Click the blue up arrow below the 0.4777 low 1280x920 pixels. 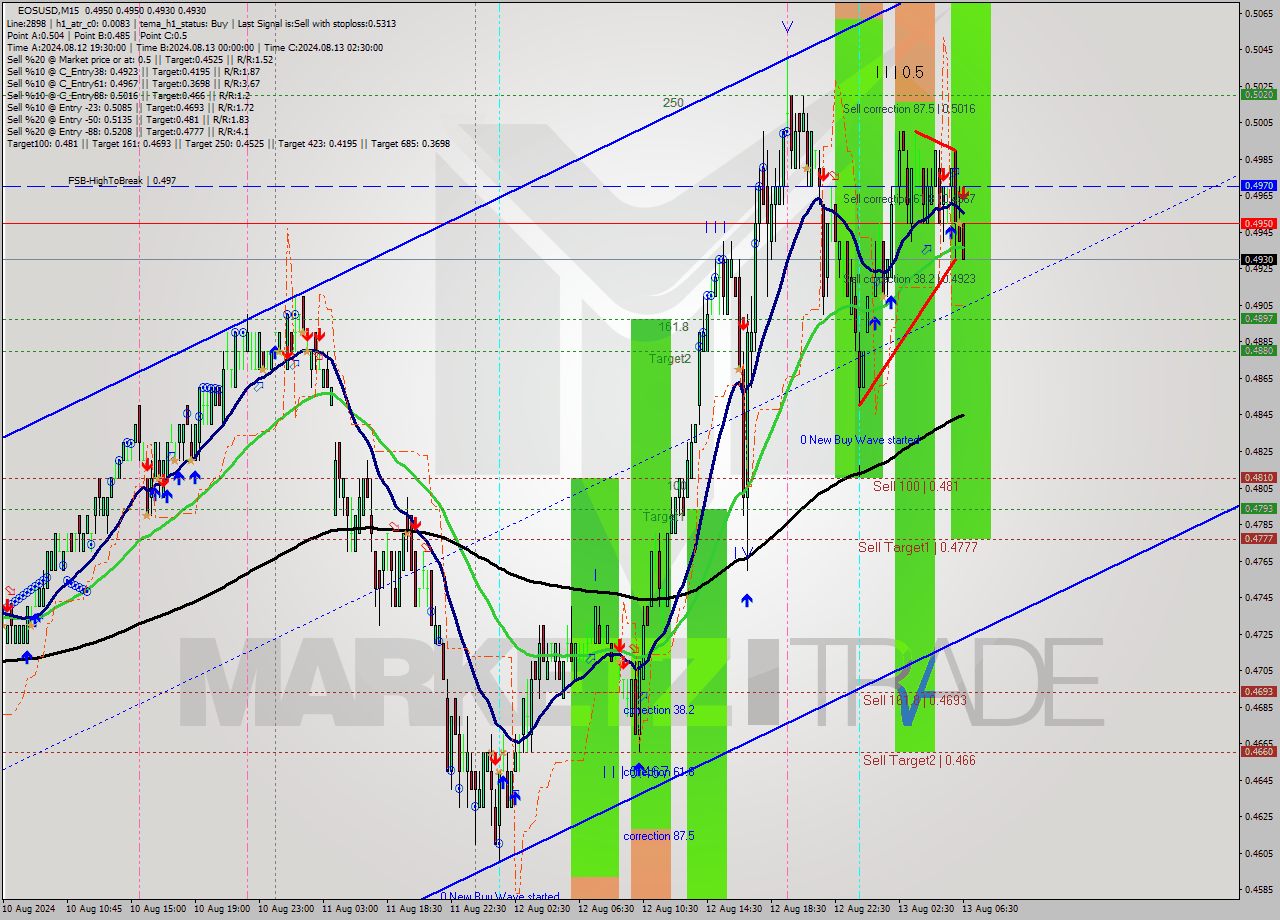pyautogui.click(x=747, y=600)
